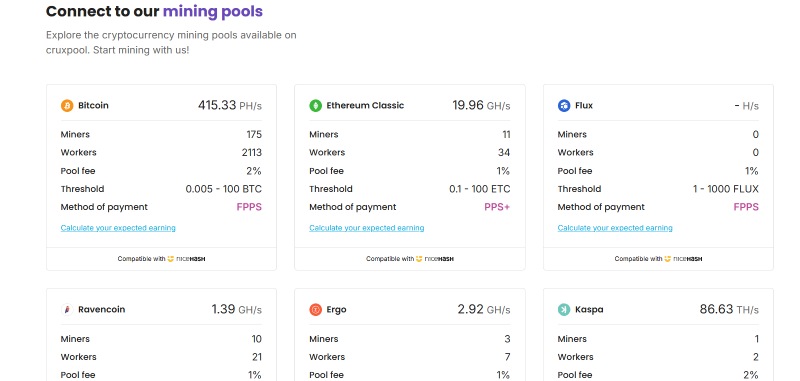Click Bitcoin pool fee 2%
800x381 pixels.
pyautogui.click(x=255, y=171)
